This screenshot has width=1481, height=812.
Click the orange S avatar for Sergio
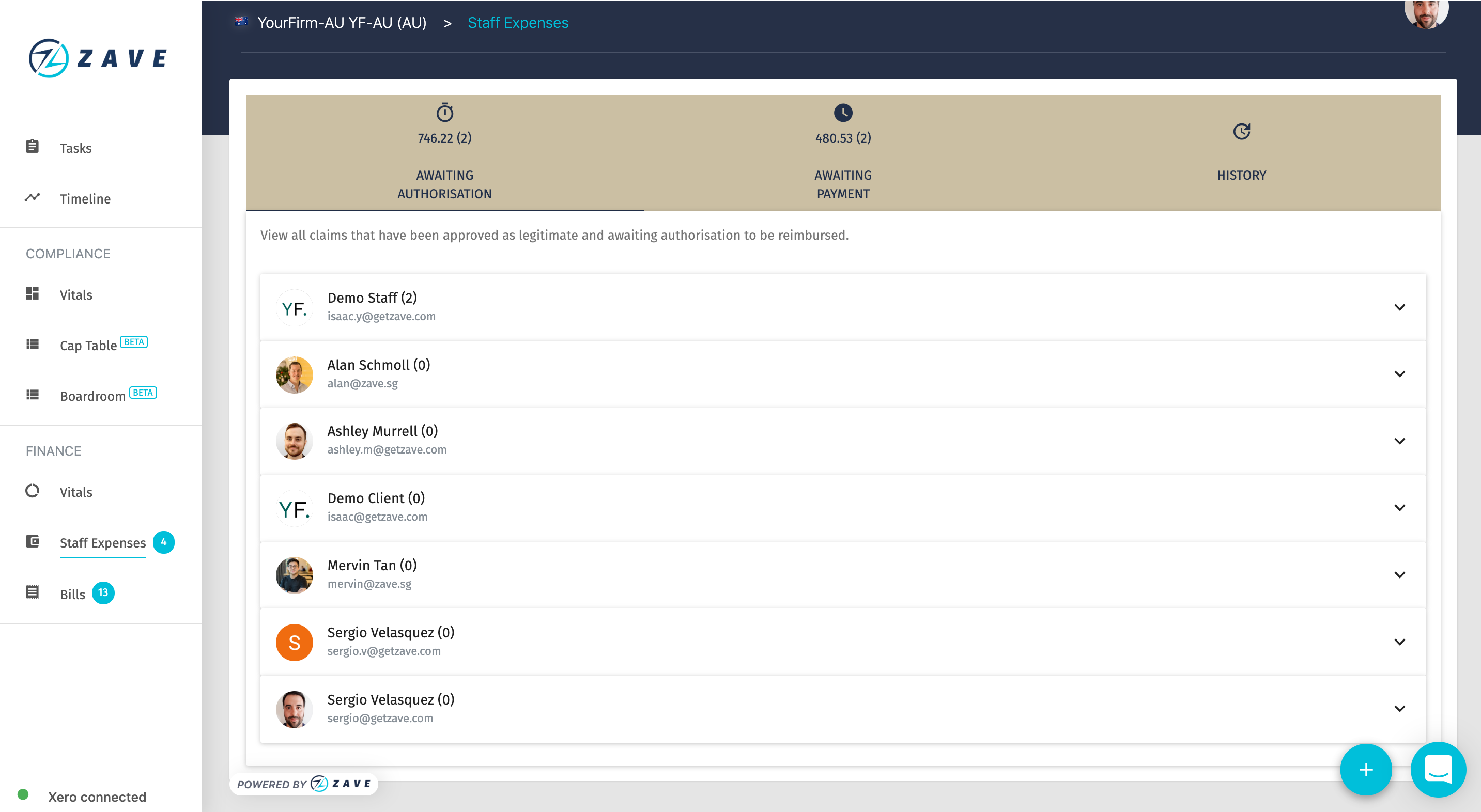point(295,643)
